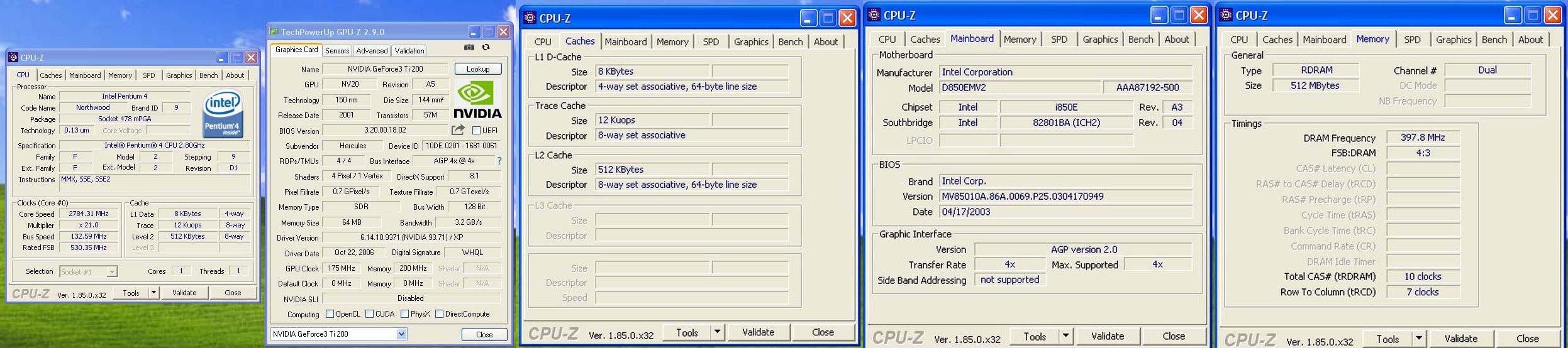Click the BIOS export share icon in GPU-Z
1568x348 pixels.
point(458,130)
